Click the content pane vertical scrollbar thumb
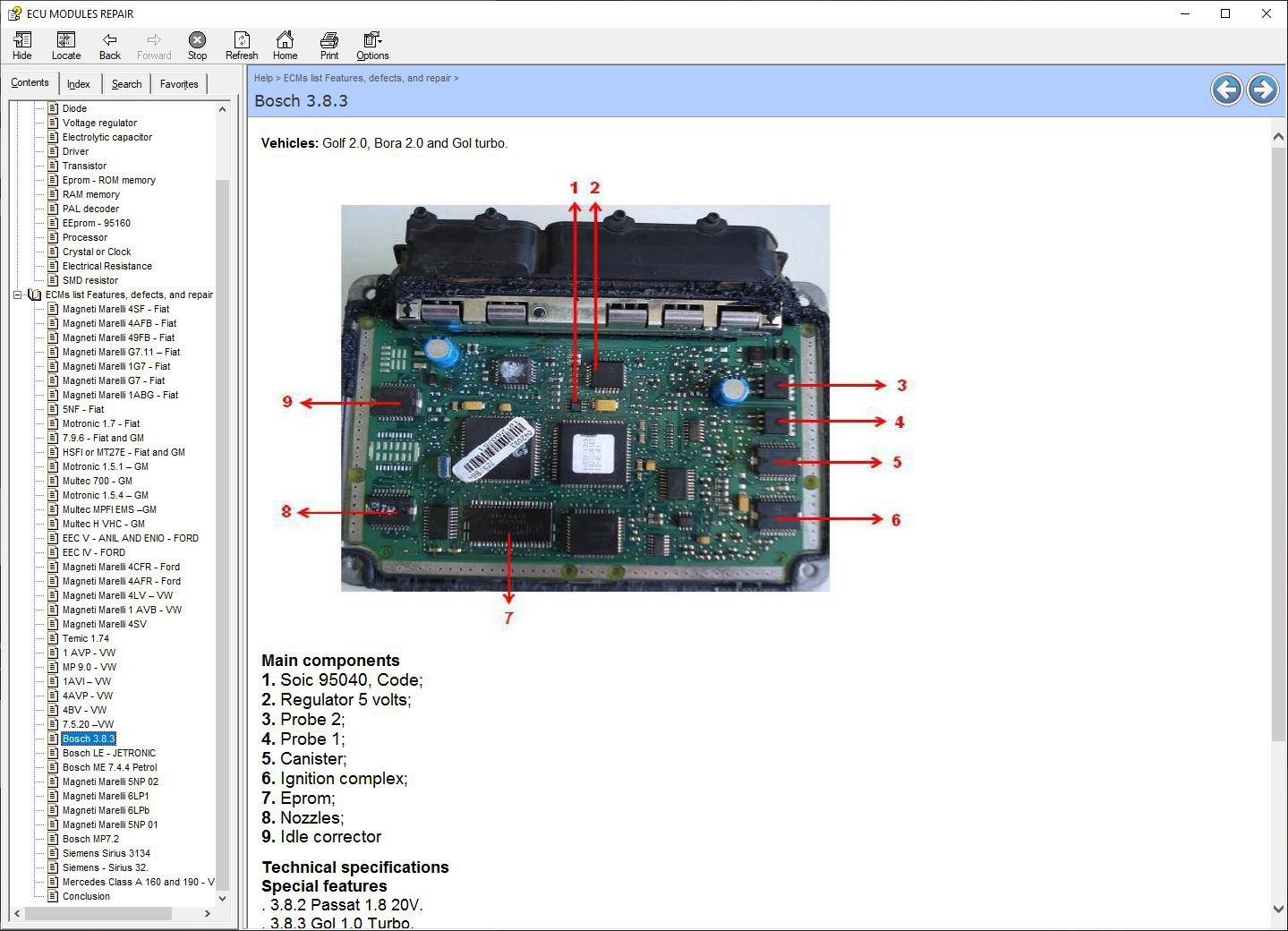The image size is (1288, 931). click(1278, 444)
